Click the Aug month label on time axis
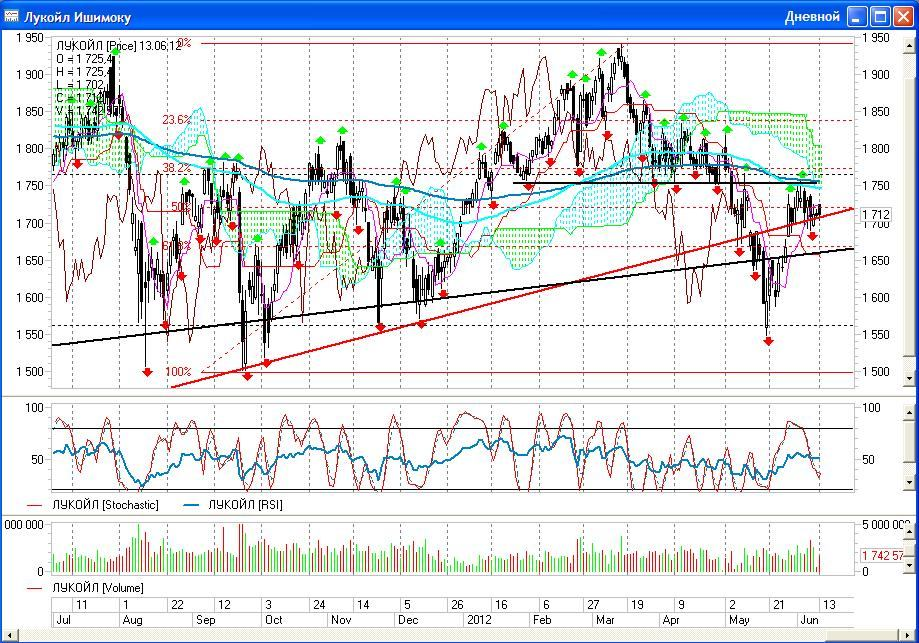 click(x=132, y=620)
